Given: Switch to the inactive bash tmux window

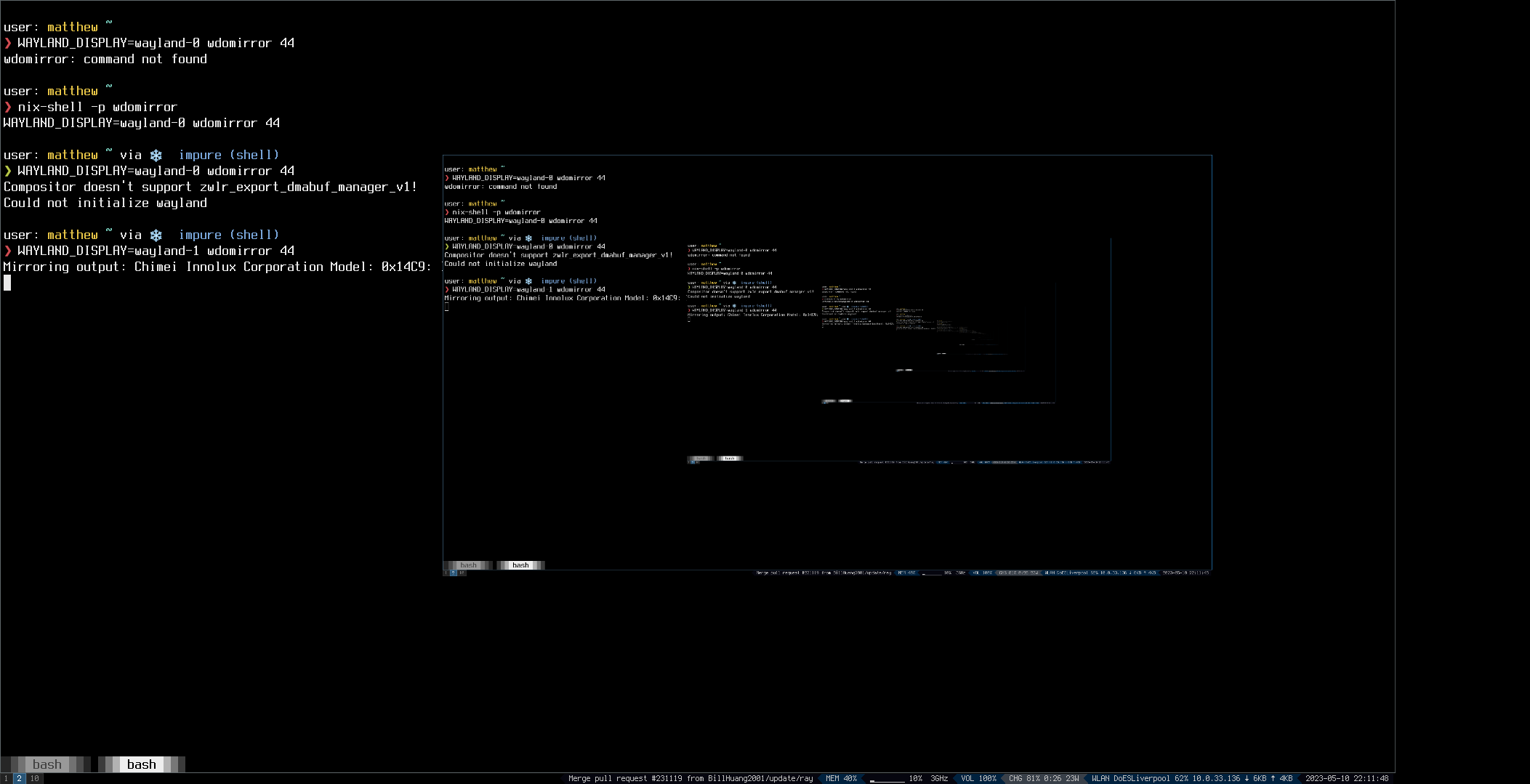Looking at the screenshot, I should coord(47,764).
